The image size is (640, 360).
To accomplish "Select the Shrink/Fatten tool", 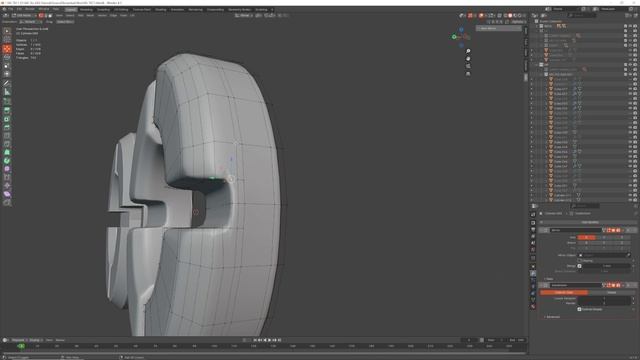I will pyautogui.click(x=7, y=186).
